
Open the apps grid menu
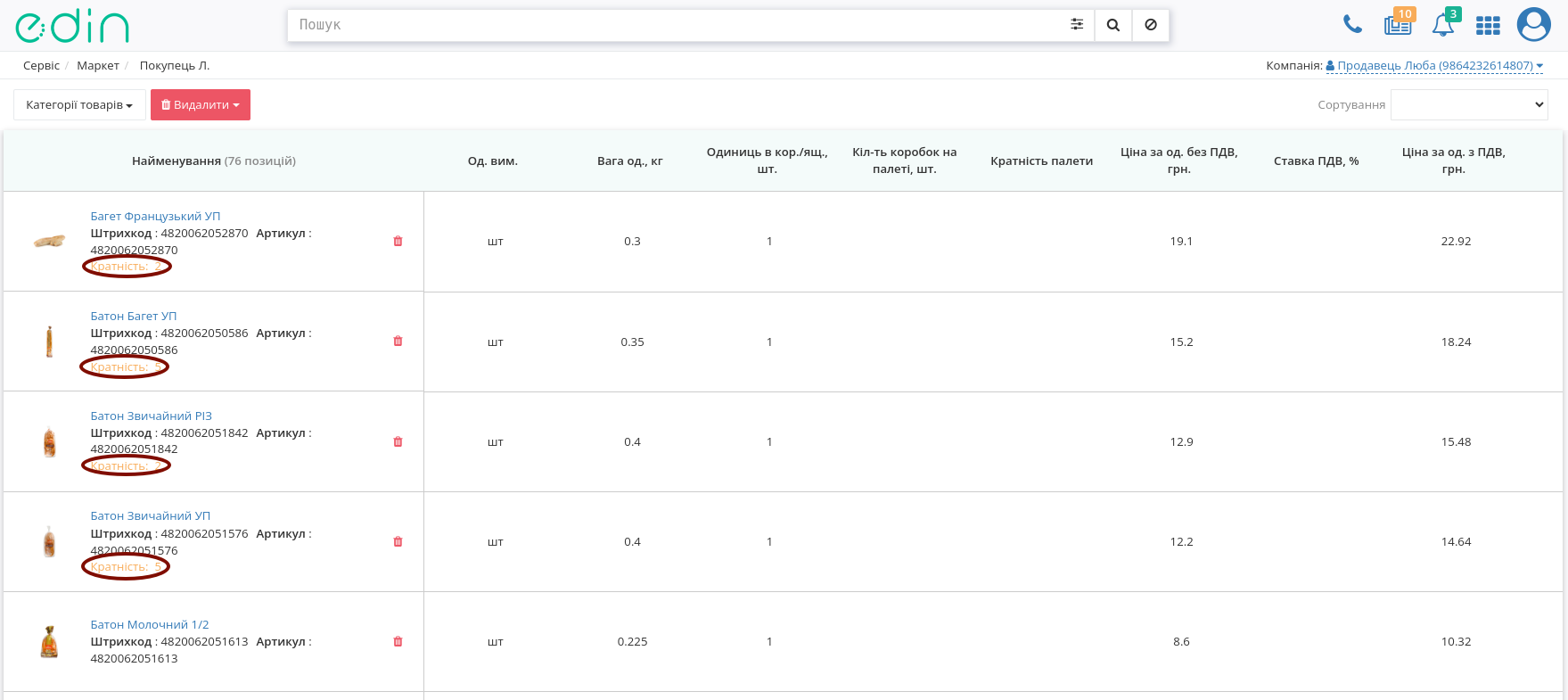pyautogui.click(x=1488, y=26)
